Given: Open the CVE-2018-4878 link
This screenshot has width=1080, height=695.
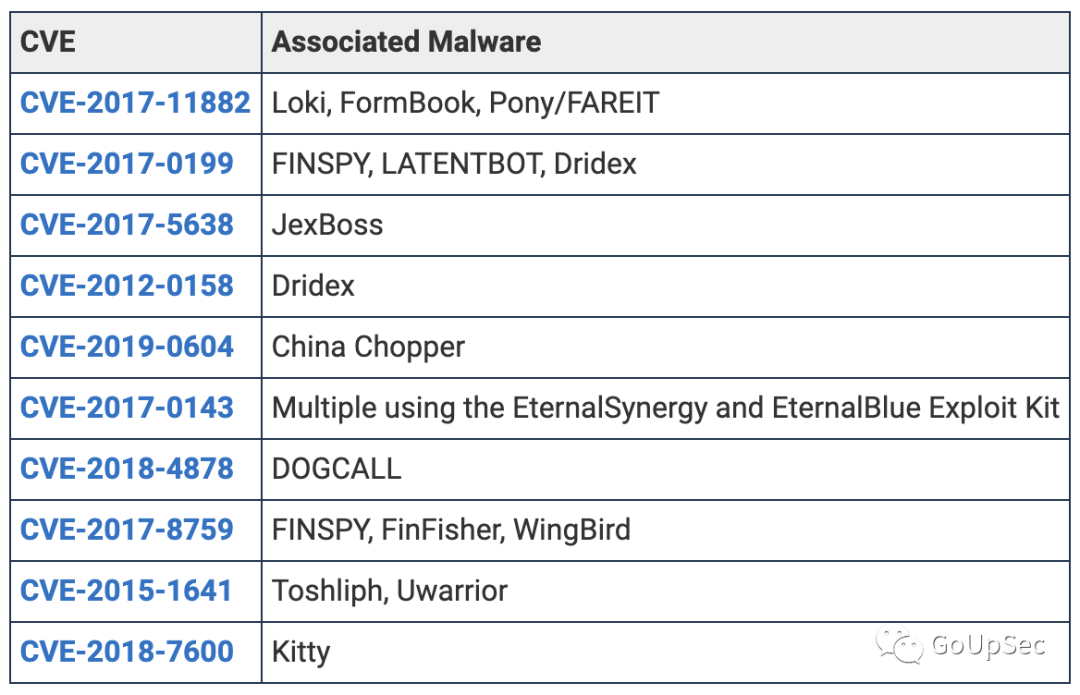Looking at the screenshot, I should [127, 469].
